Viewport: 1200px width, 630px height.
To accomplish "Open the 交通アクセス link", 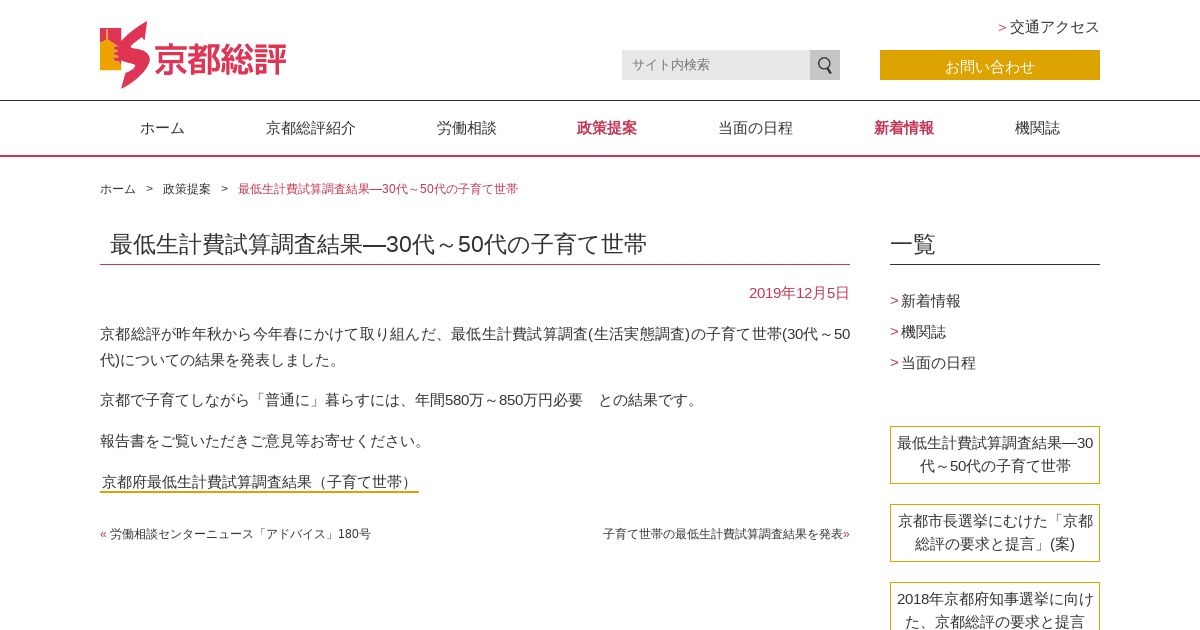I will (1054, 27).
